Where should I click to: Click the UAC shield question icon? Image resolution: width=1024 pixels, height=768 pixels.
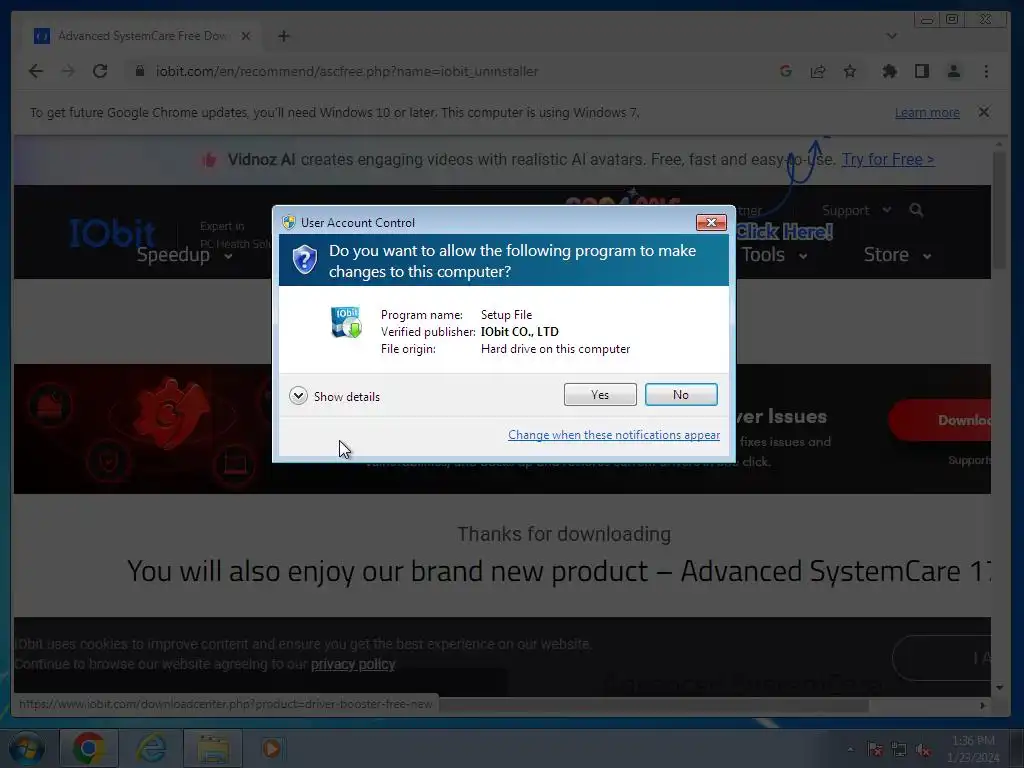pos(304,260)
